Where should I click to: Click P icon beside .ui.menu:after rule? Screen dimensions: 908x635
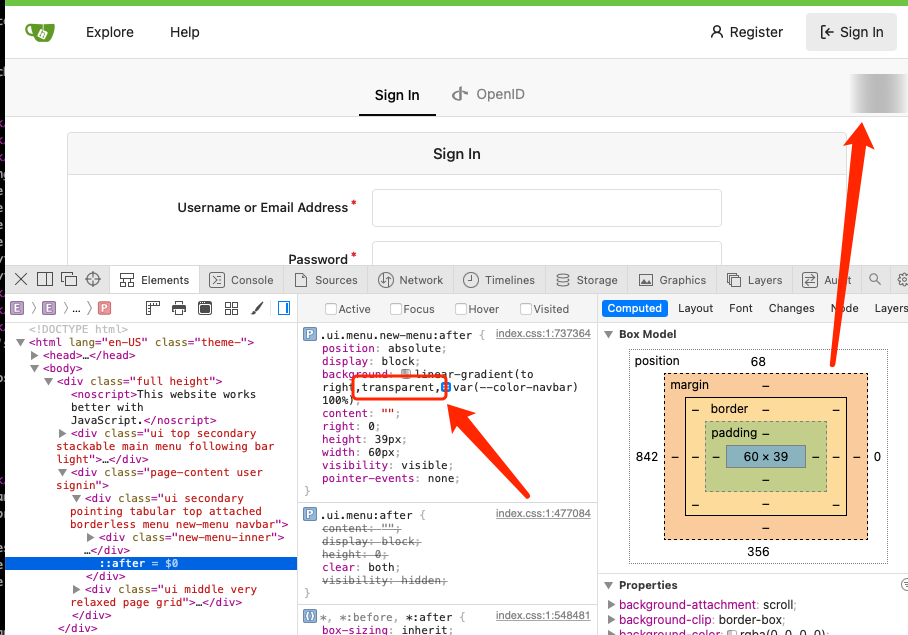point(310,514)
